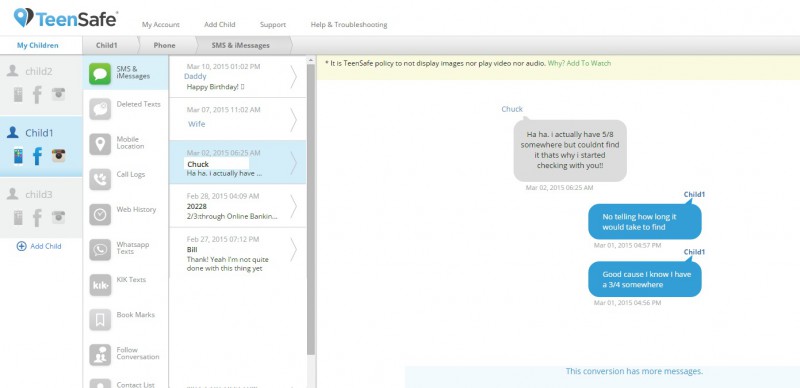Open the Whatsapp Texts icon

pyautogui.click(x=100, y=250)
